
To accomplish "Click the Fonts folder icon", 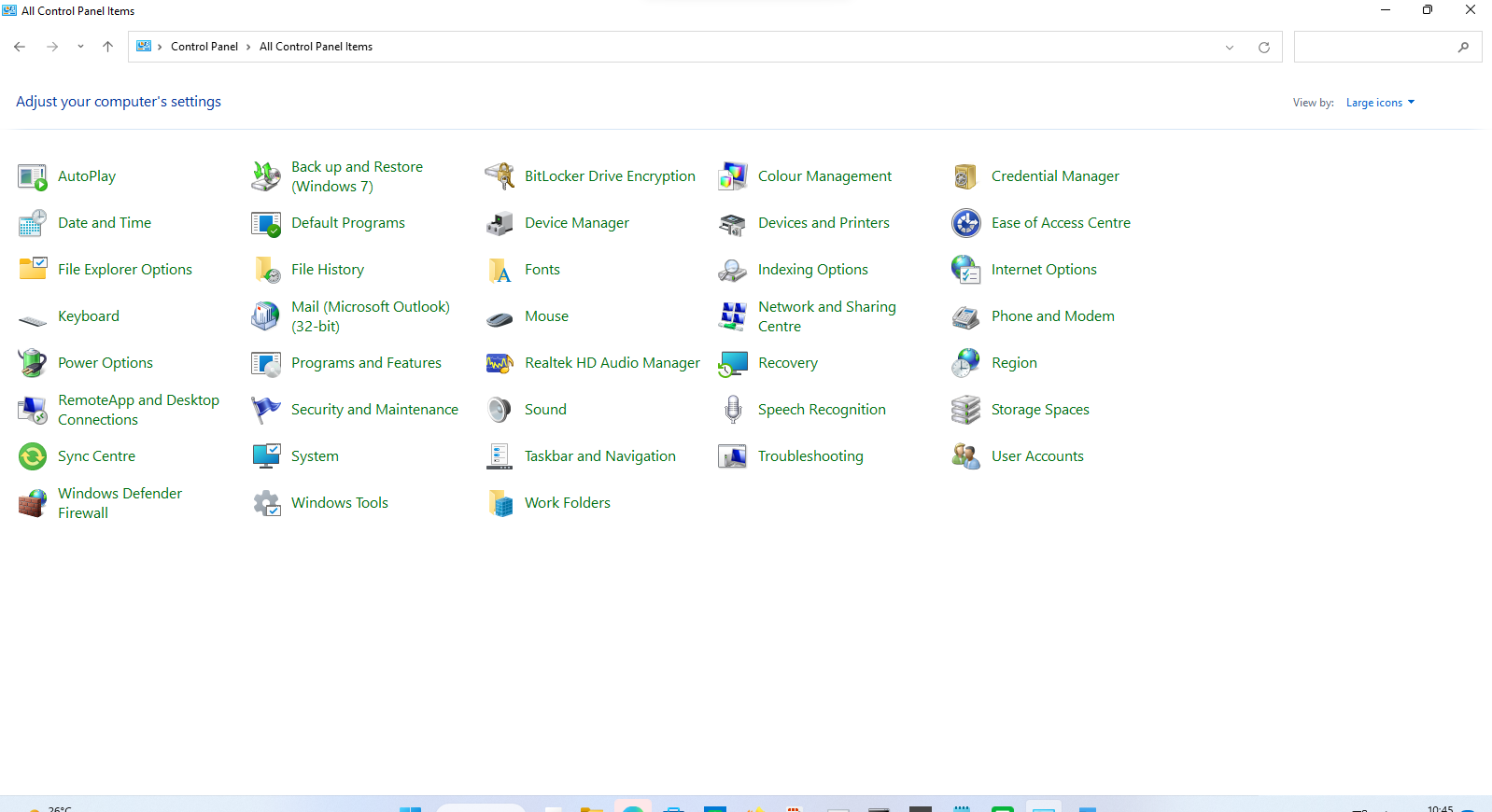I will 500,270.
